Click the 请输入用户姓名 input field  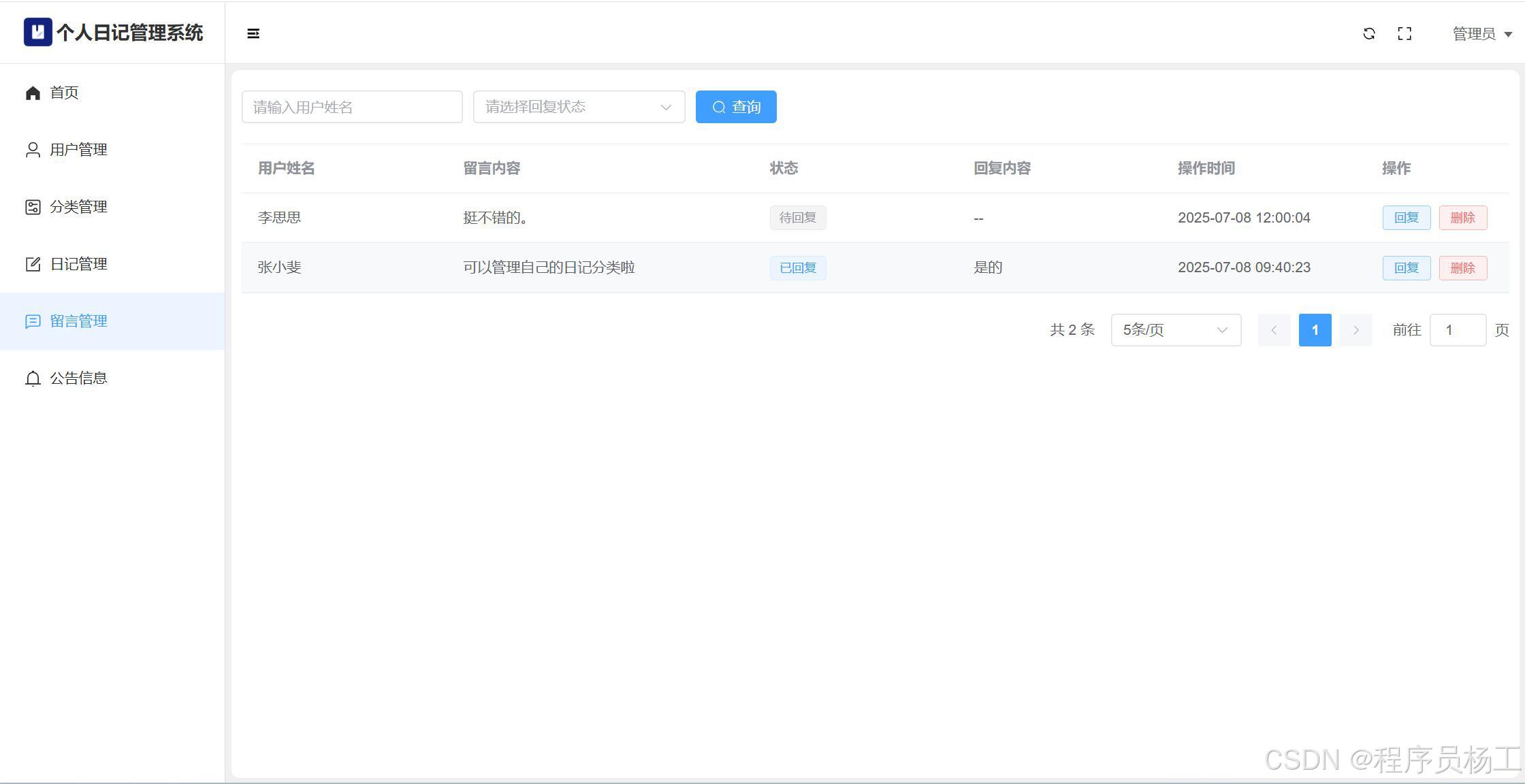click(x=352, y=107)
